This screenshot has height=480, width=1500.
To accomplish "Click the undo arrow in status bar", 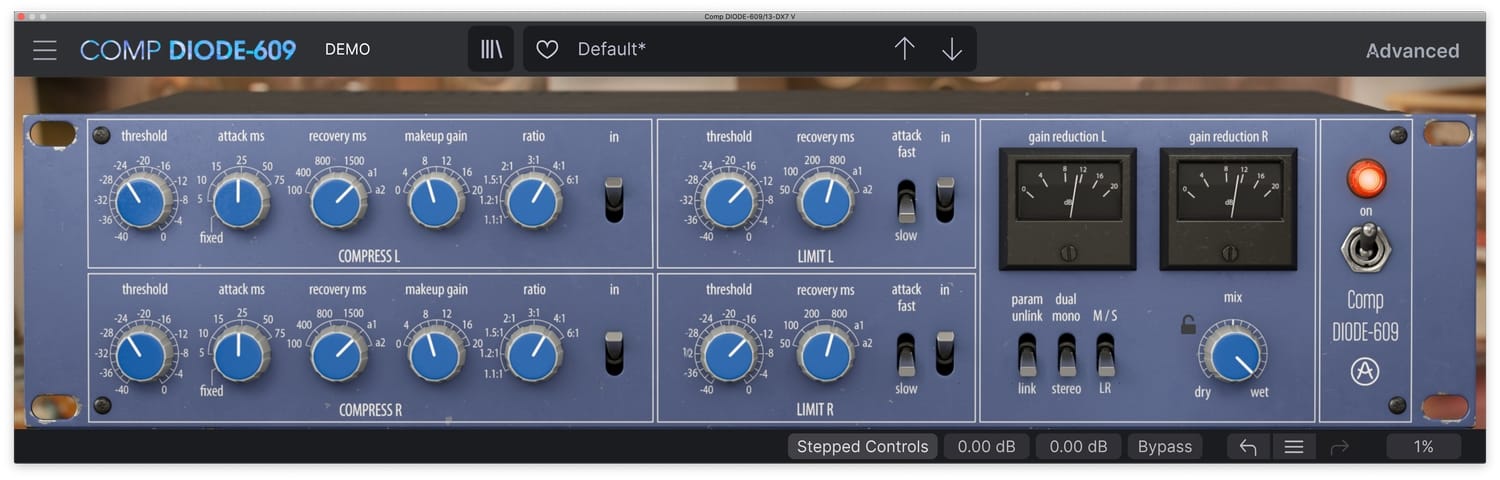I will [1248, 447].
